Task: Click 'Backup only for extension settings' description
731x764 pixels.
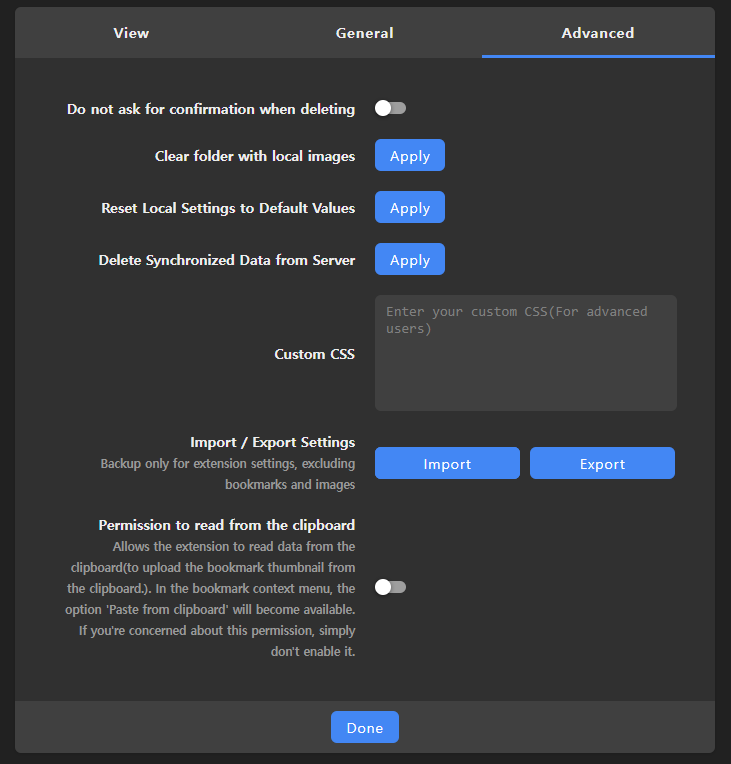Action: [228, 474]
